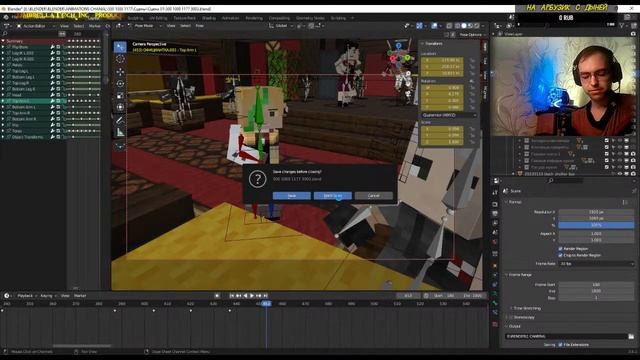Jump to the first frame in timeline
Screen dimensions: 640x360
(232, 296)
